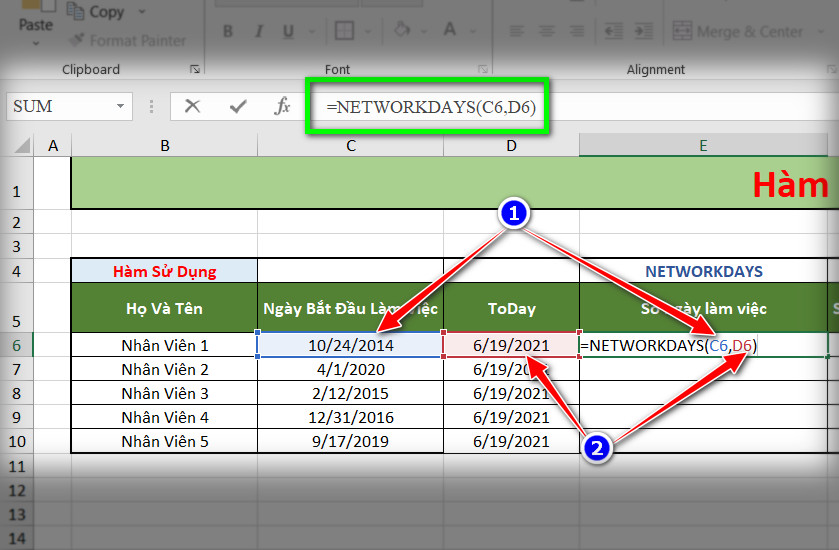This screenshot has width=839, height=550.
Task: Select the 6/19/2021 cell in row 10
Action: tap(512, 441)
